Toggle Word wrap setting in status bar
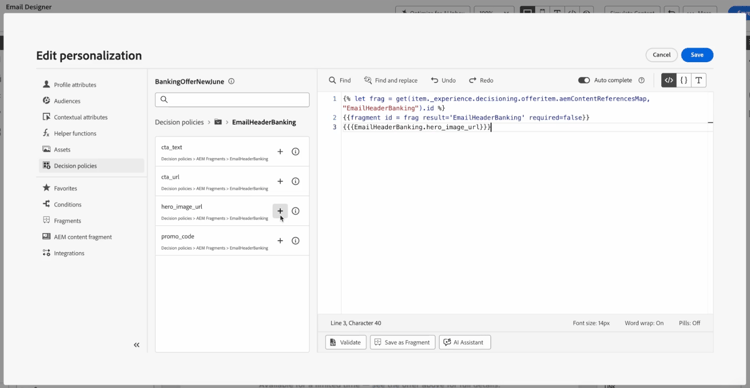 point(644,323)
